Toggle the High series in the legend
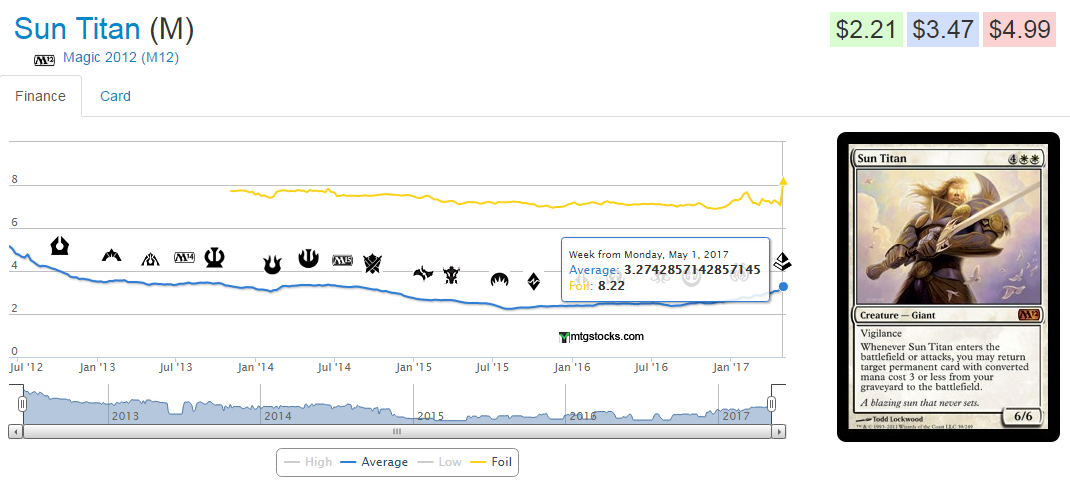This screenshot has height=491, width=1070. click(x=308, y=462)
